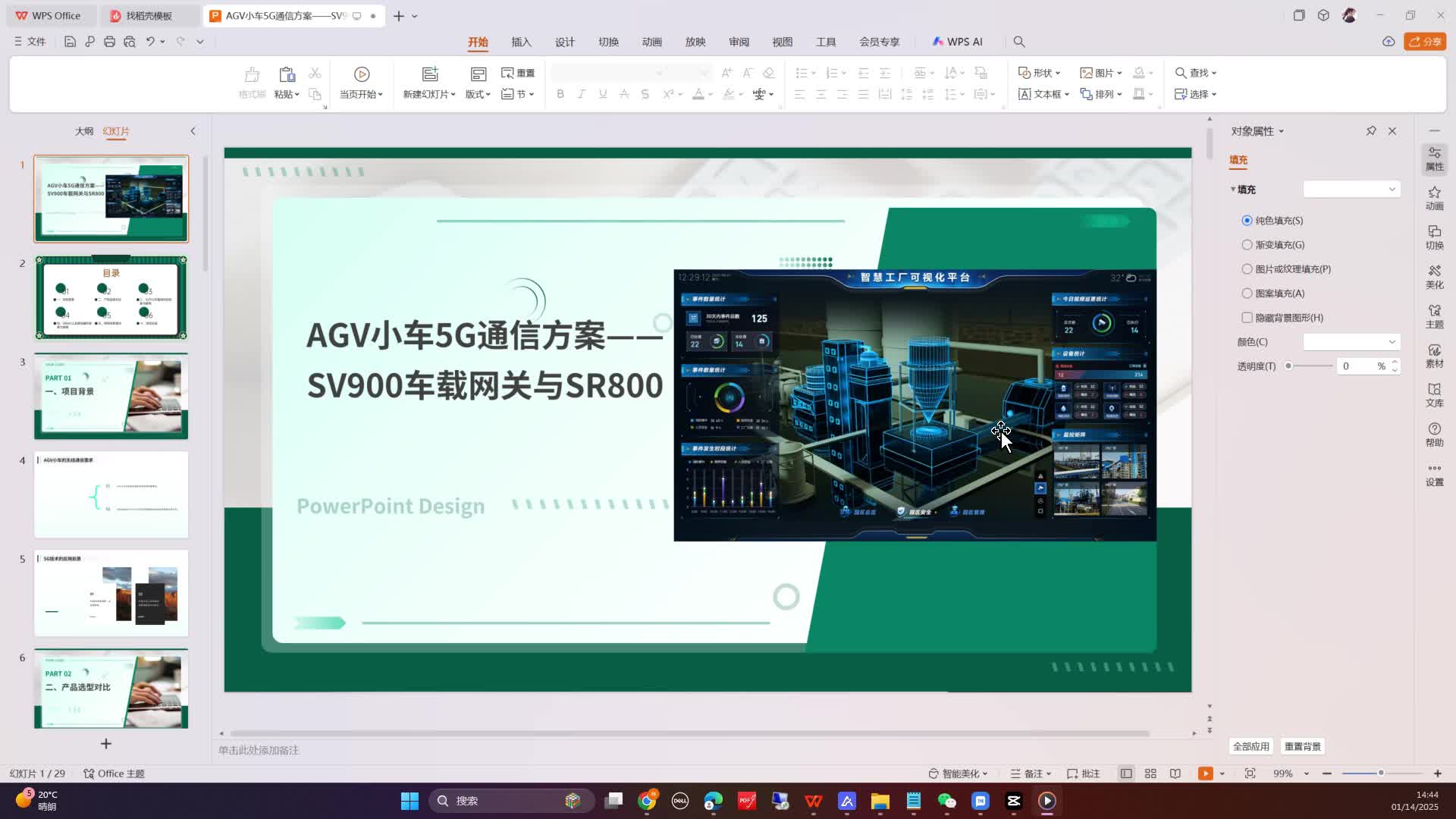Click the Save icon in quick toolbar
1456x819 pixels.
pos(70,42)
